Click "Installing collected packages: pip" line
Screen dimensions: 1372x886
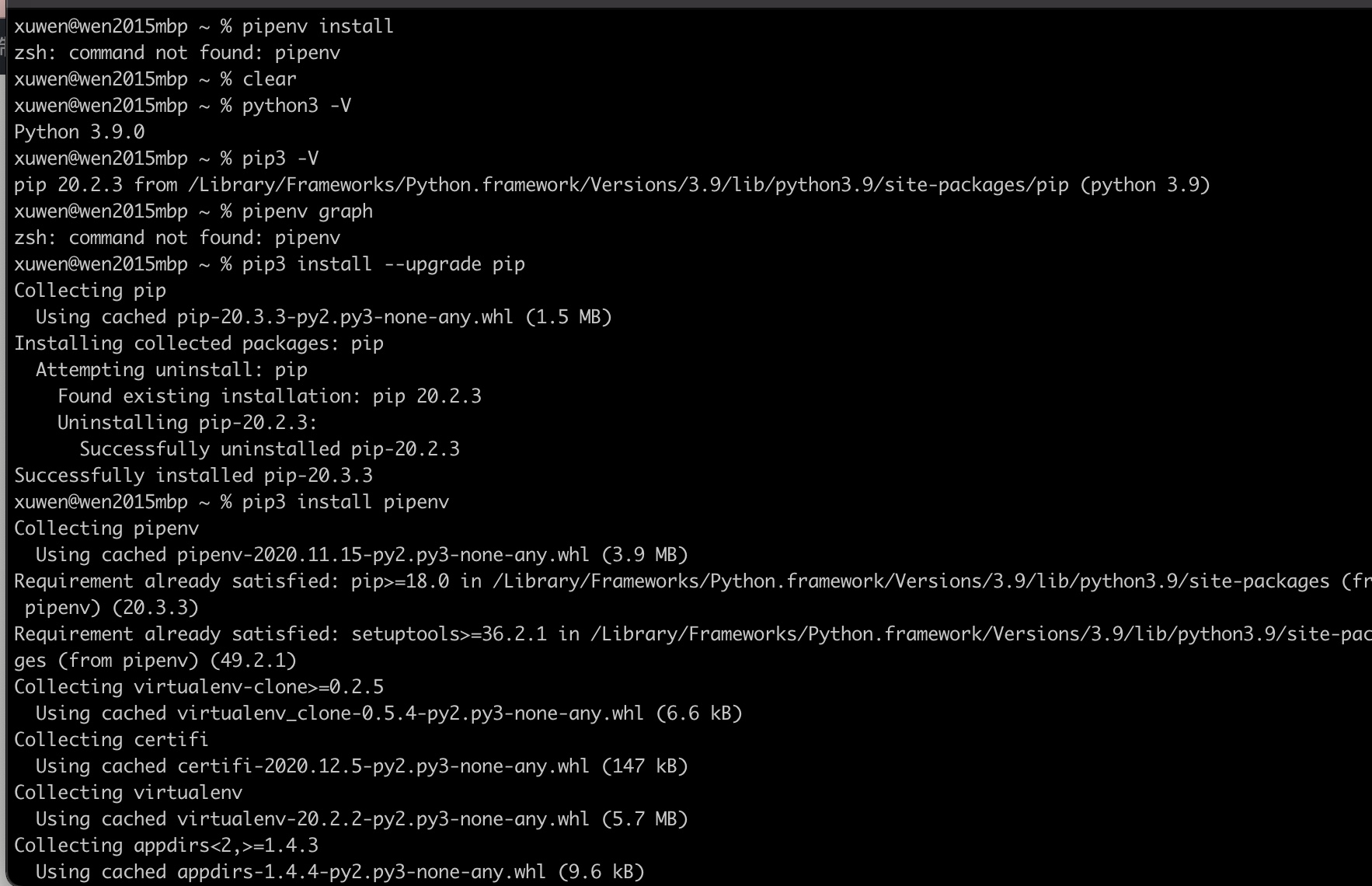[199, 344]
